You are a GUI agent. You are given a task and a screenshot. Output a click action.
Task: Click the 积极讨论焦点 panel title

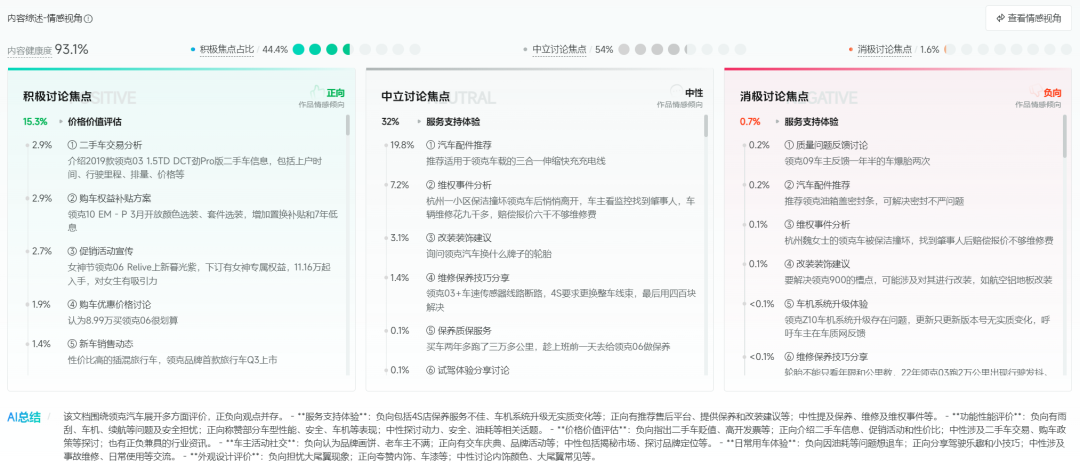[55, 97]
